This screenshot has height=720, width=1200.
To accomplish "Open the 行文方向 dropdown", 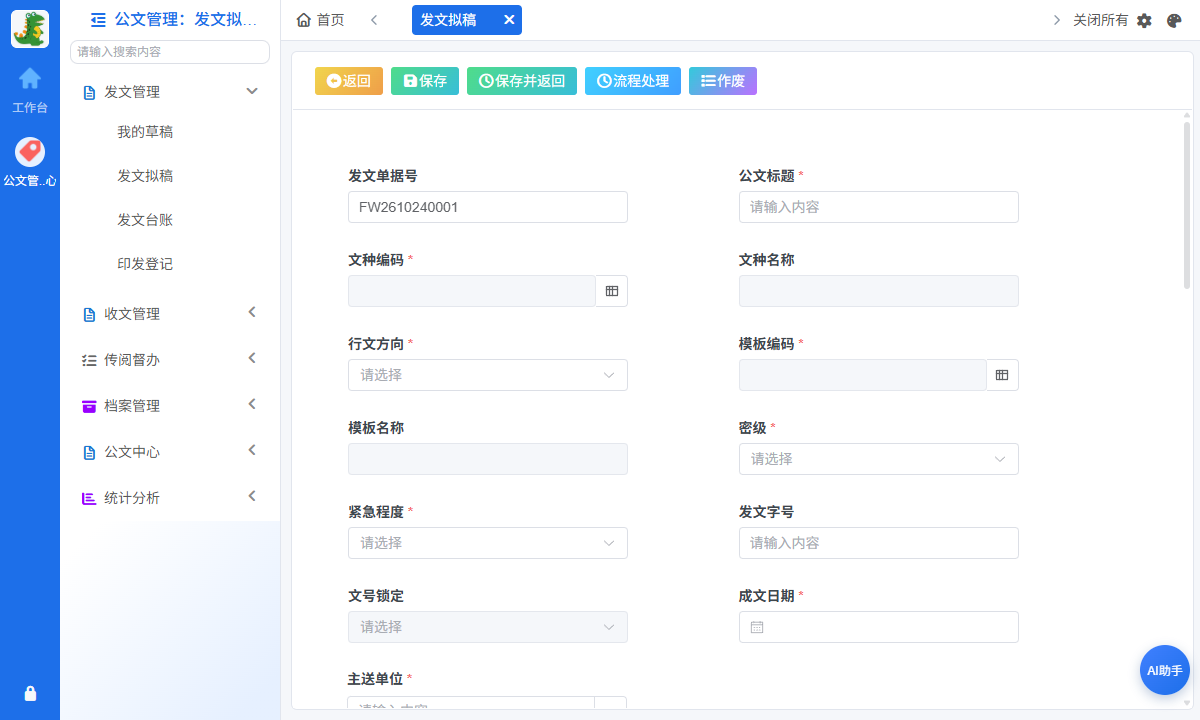I will (x=488, y=375).
